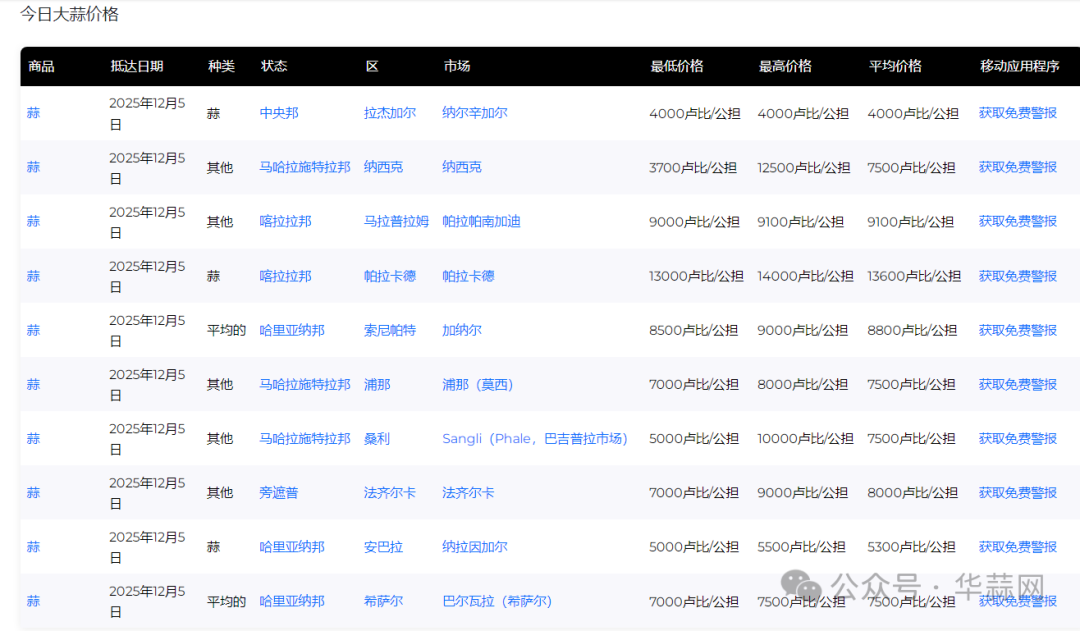Open the 希萨尔 district link
The height and width of the screenshot is (631, 1080).
[384, 601]
